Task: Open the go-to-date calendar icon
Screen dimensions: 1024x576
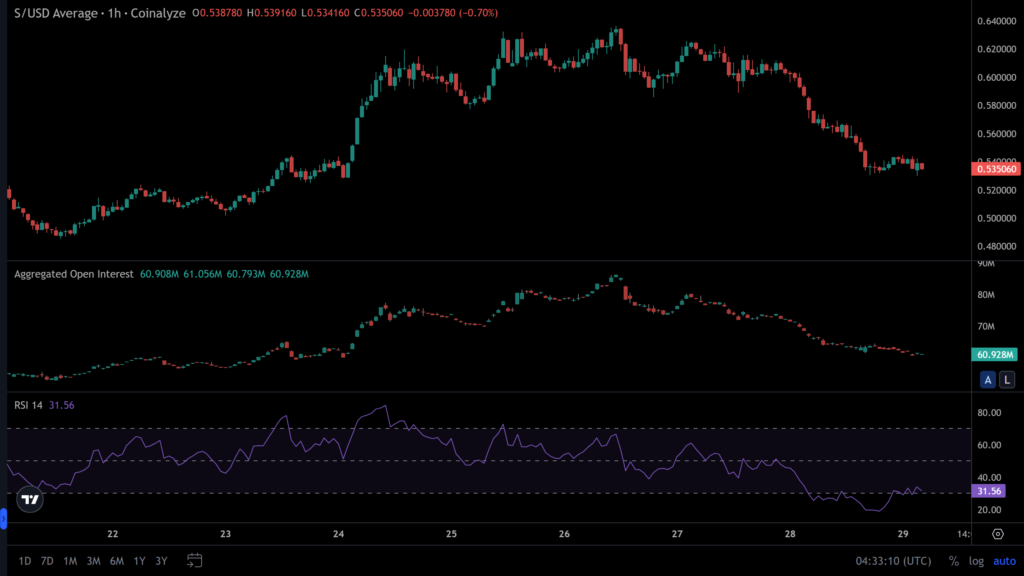Action: pyautogui.click(x=195, y=560)
